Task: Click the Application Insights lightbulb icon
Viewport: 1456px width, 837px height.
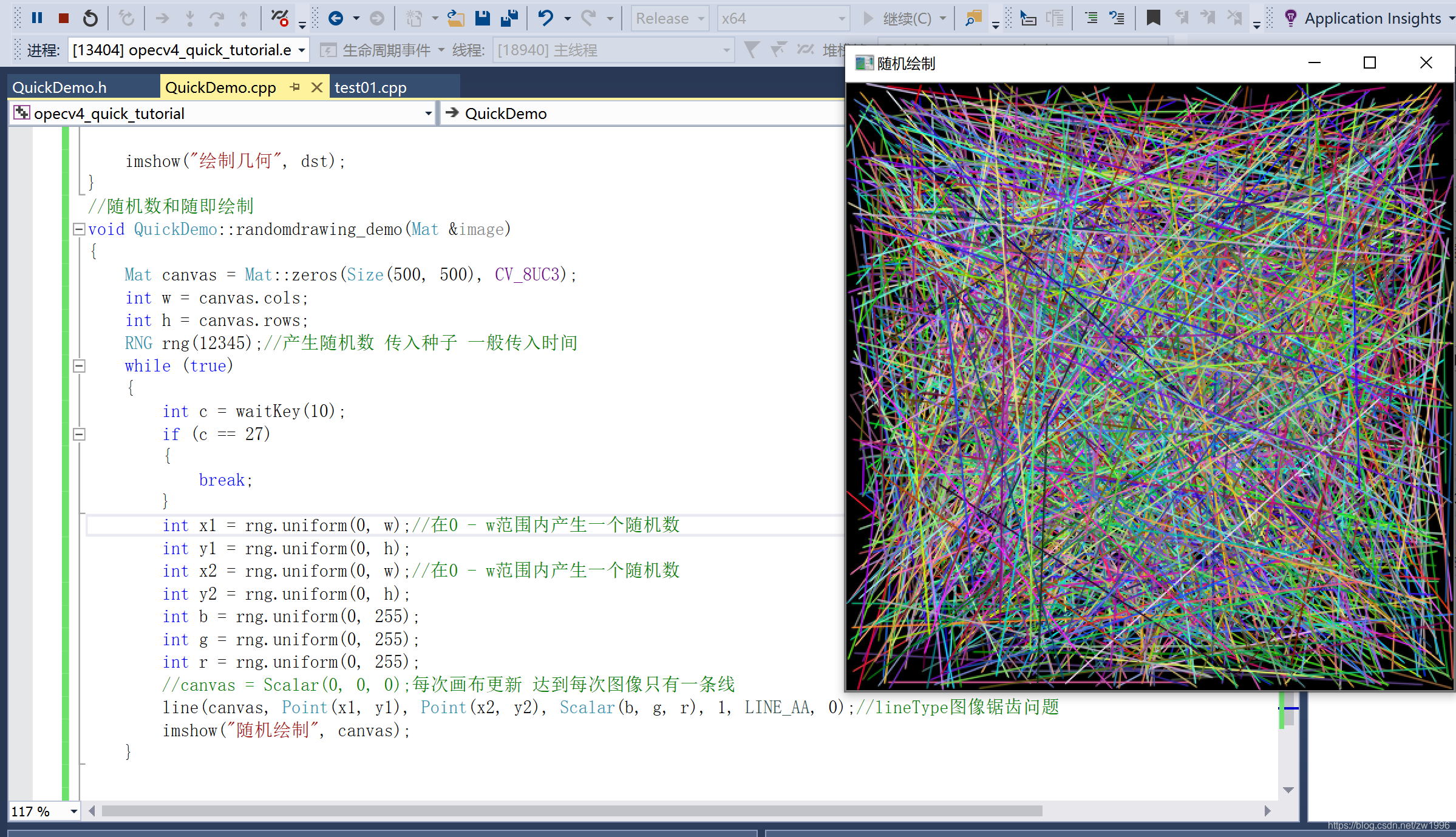Action: (x=1290, y=18)
